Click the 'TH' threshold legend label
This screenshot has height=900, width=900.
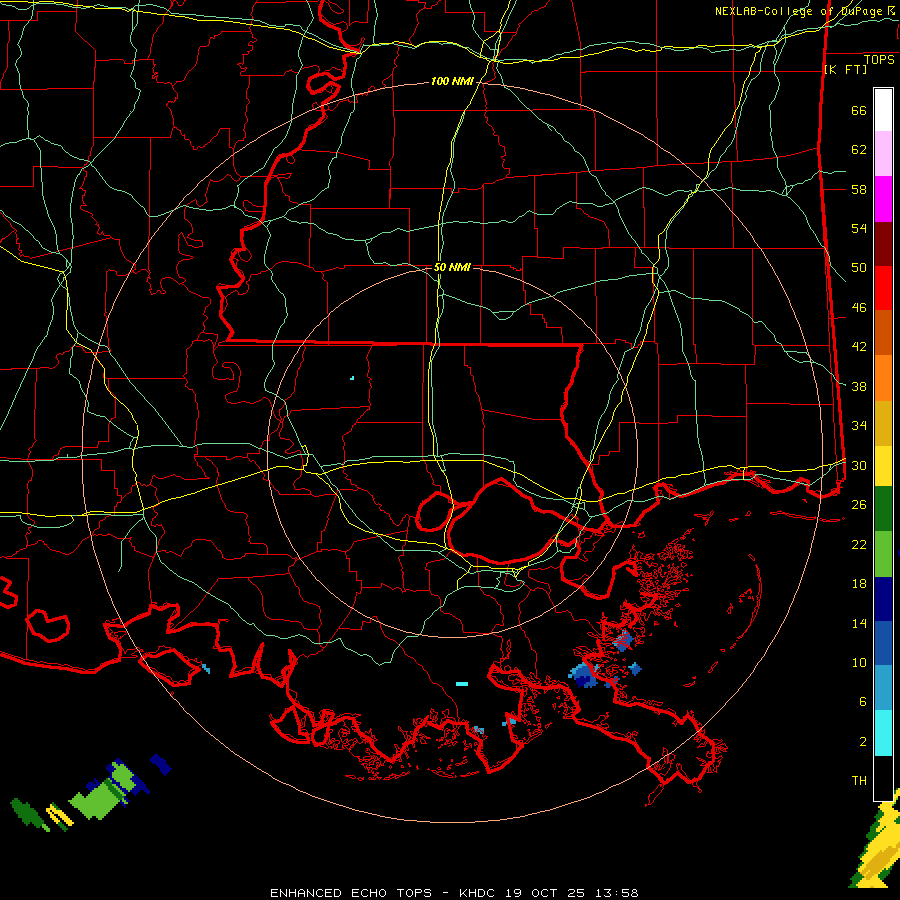pos(859,781)
